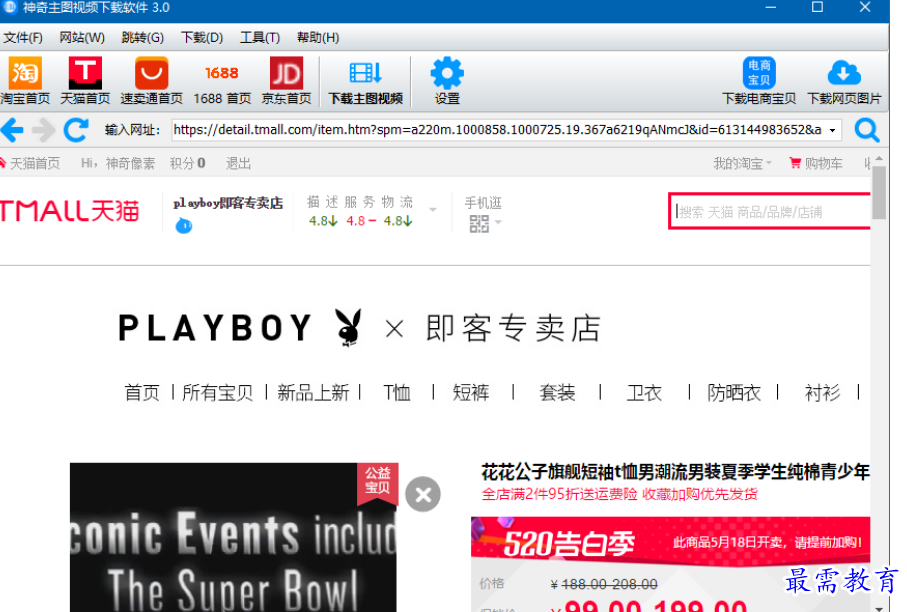Click the 下载电商宝贝 icon
907x612 pixels.
pyautogui.click(x=759, y=73)
